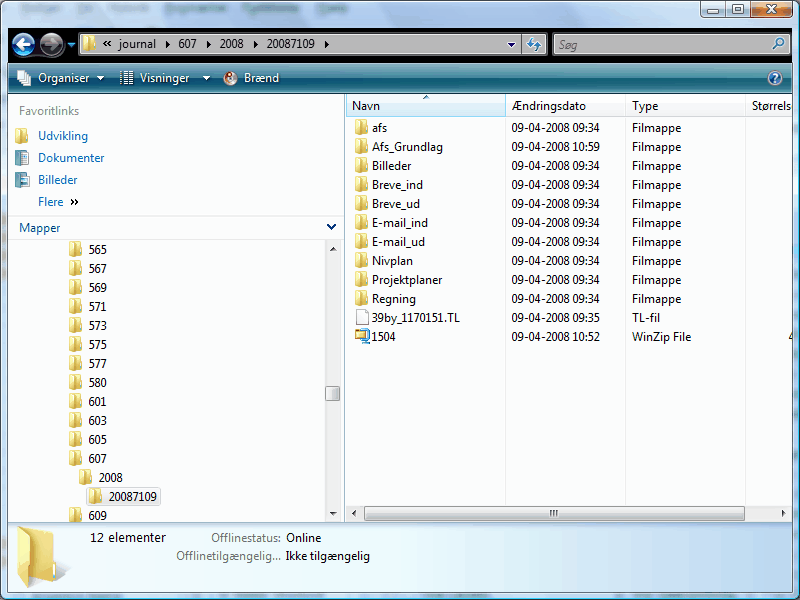Click the journal breadcrumb segment
The width and height of the screenshot is (800, 600).
click(137, 44)
